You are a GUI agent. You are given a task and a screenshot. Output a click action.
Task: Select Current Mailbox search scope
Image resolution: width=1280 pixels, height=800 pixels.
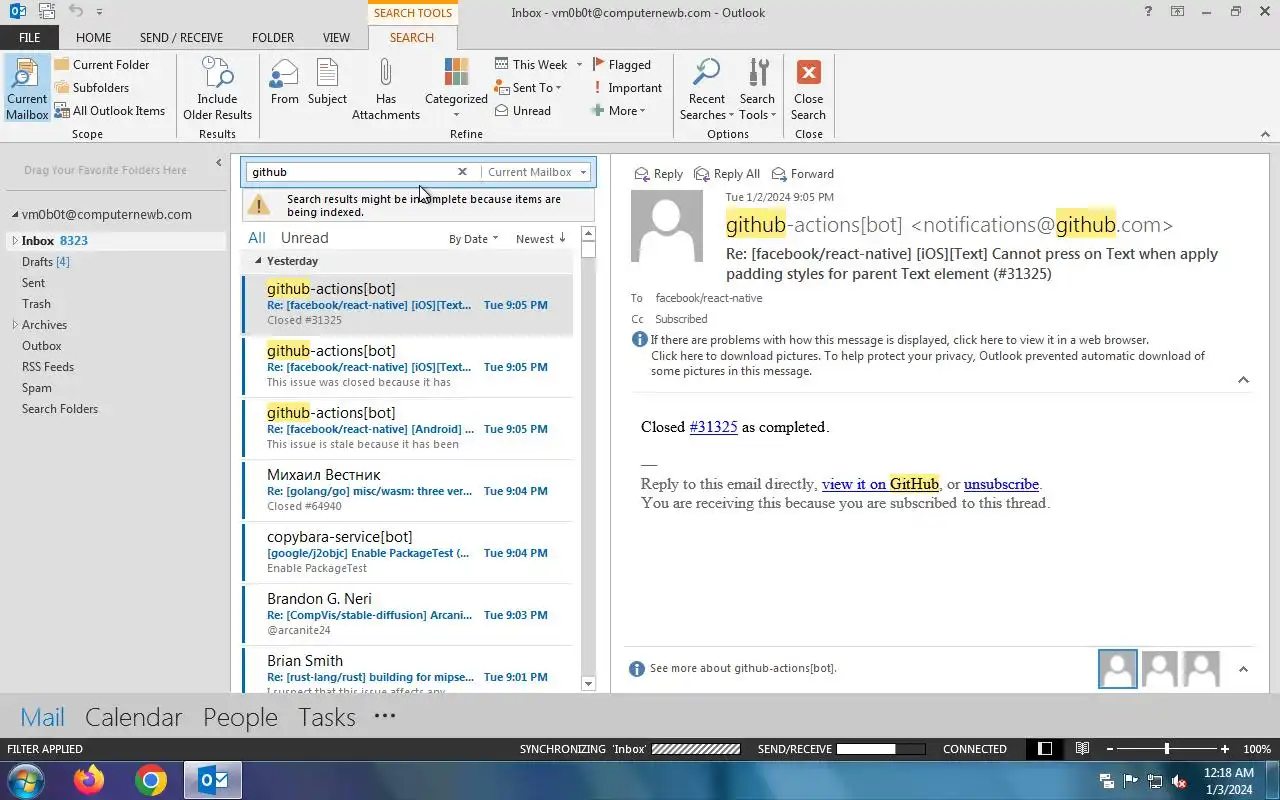(27, 89)
